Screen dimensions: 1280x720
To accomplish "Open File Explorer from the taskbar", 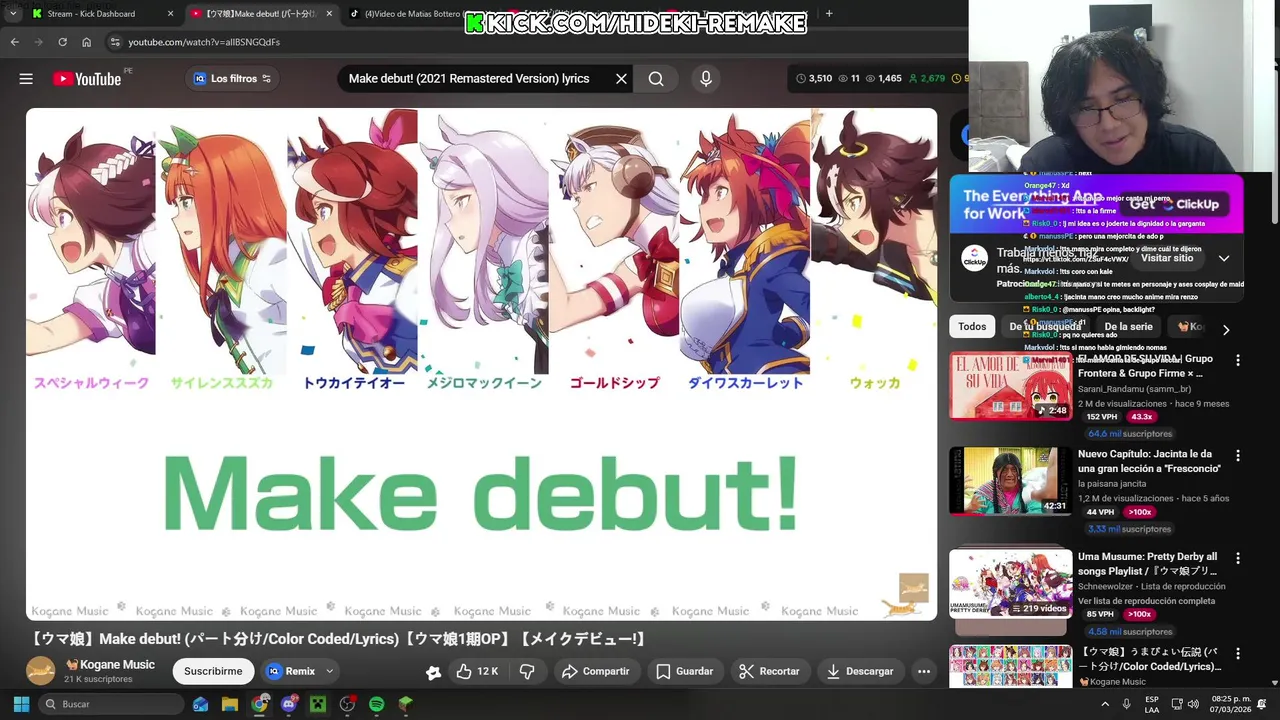I will coord(230,704).
